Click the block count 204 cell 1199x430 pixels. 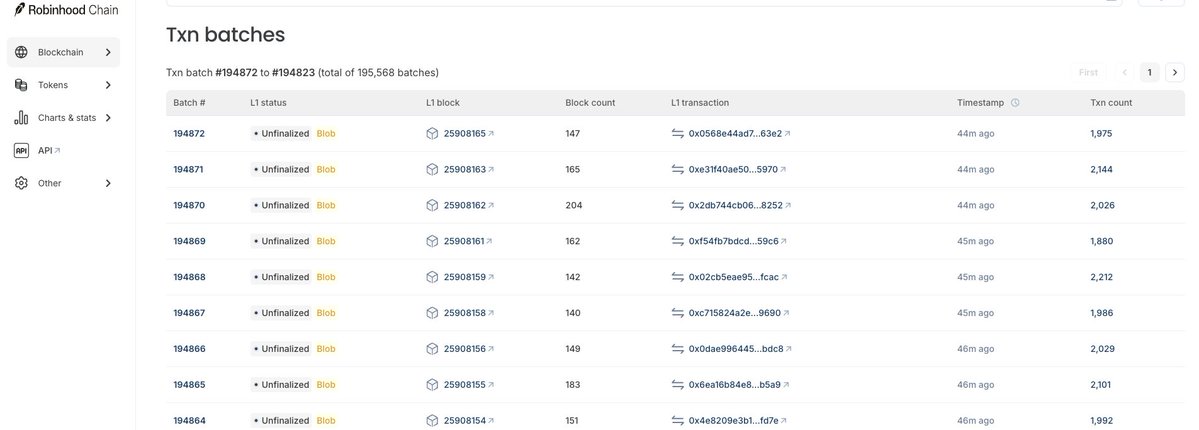[574, 205]
